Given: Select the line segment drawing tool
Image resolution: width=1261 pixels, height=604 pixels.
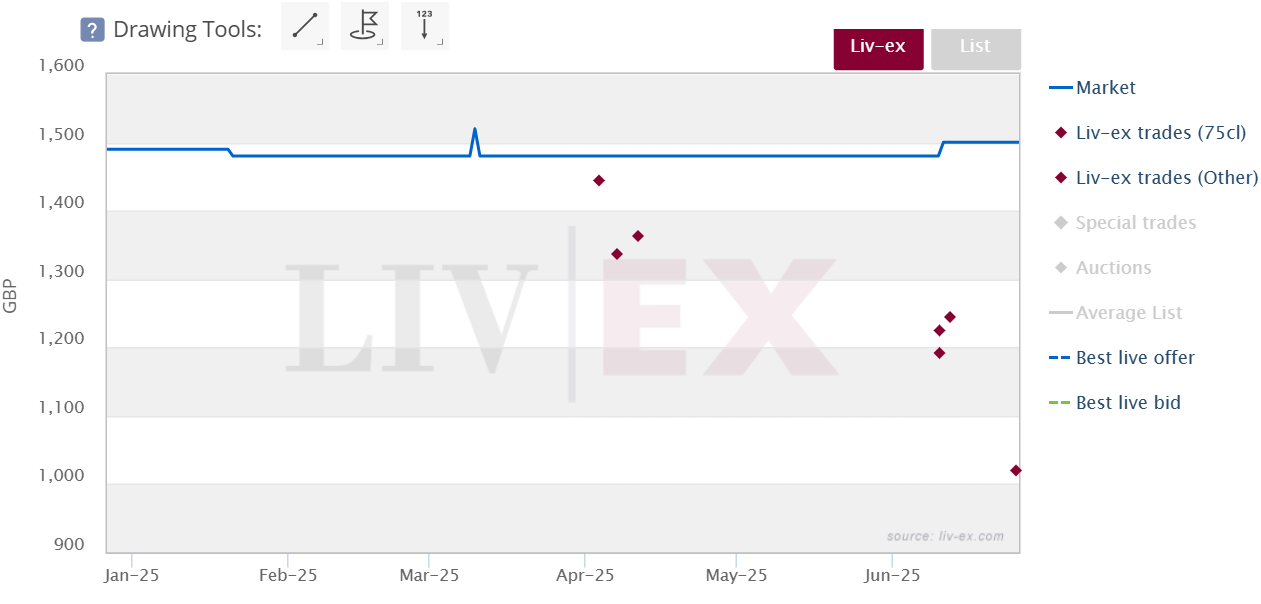Looking at the screenshot, I should point(305,26).
